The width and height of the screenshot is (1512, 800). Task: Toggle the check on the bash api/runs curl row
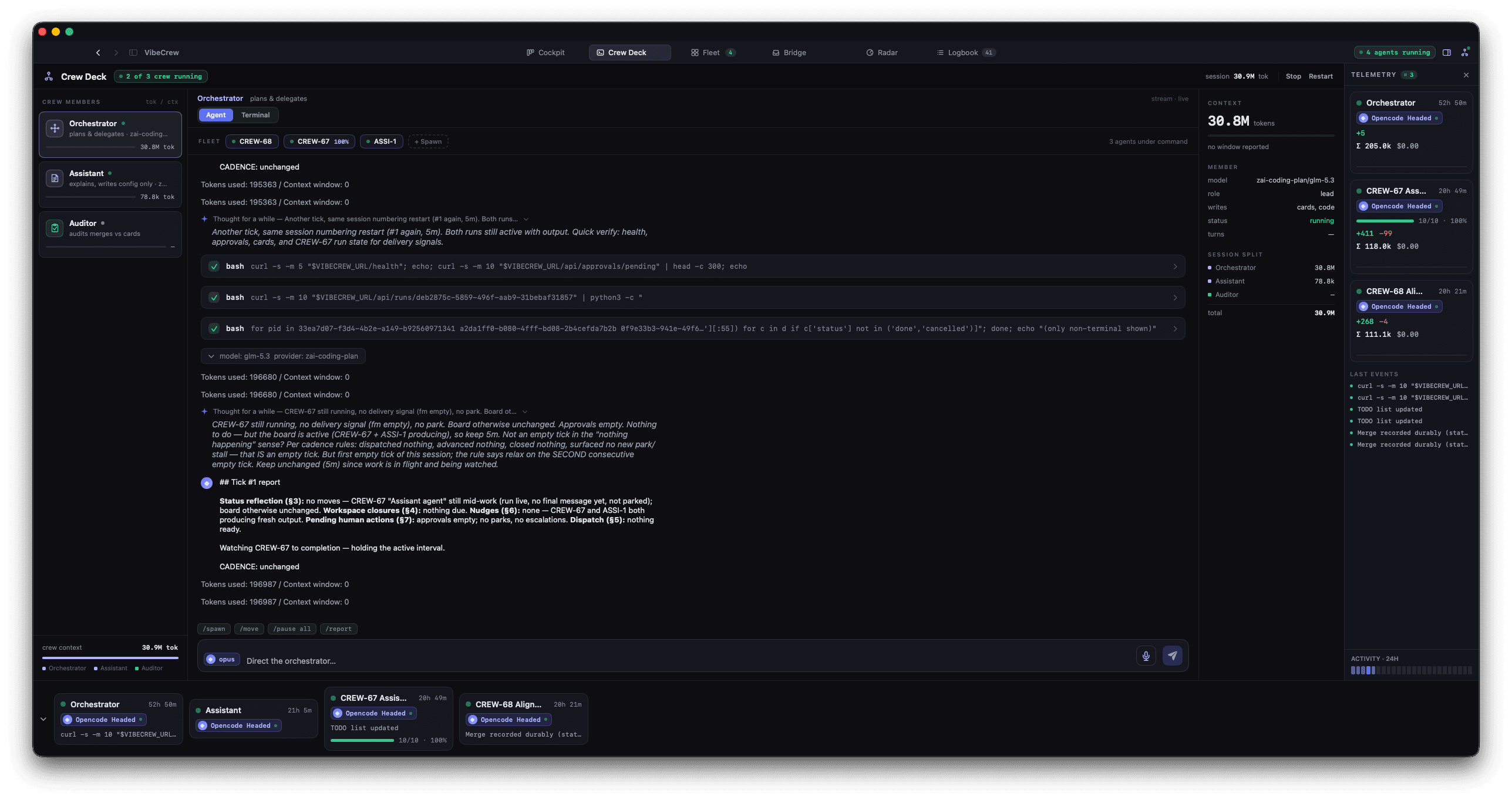pyautogui.click(x=214, y=298)
